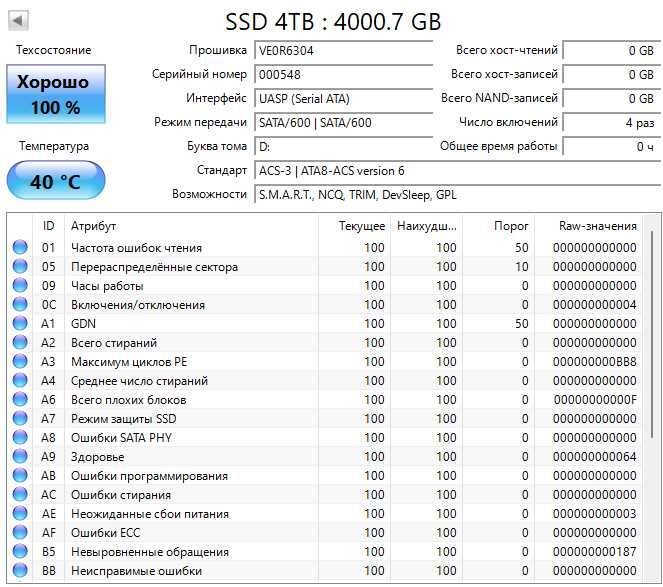Click the blue orb beside GDN attribute
The image size is (663, 587).
coord(20,324)
